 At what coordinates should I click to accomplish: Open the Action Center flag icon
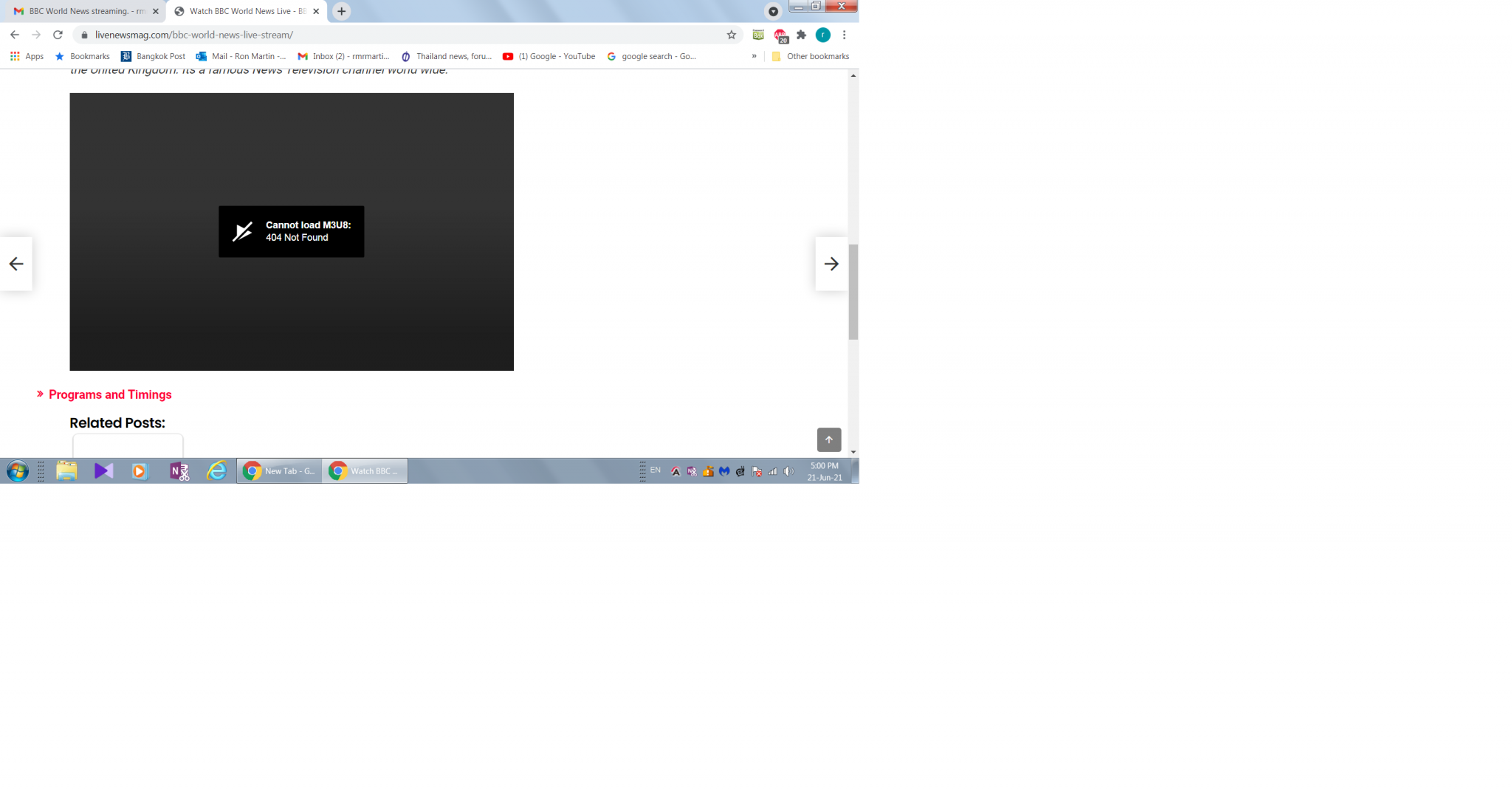[x=757, y=471]
